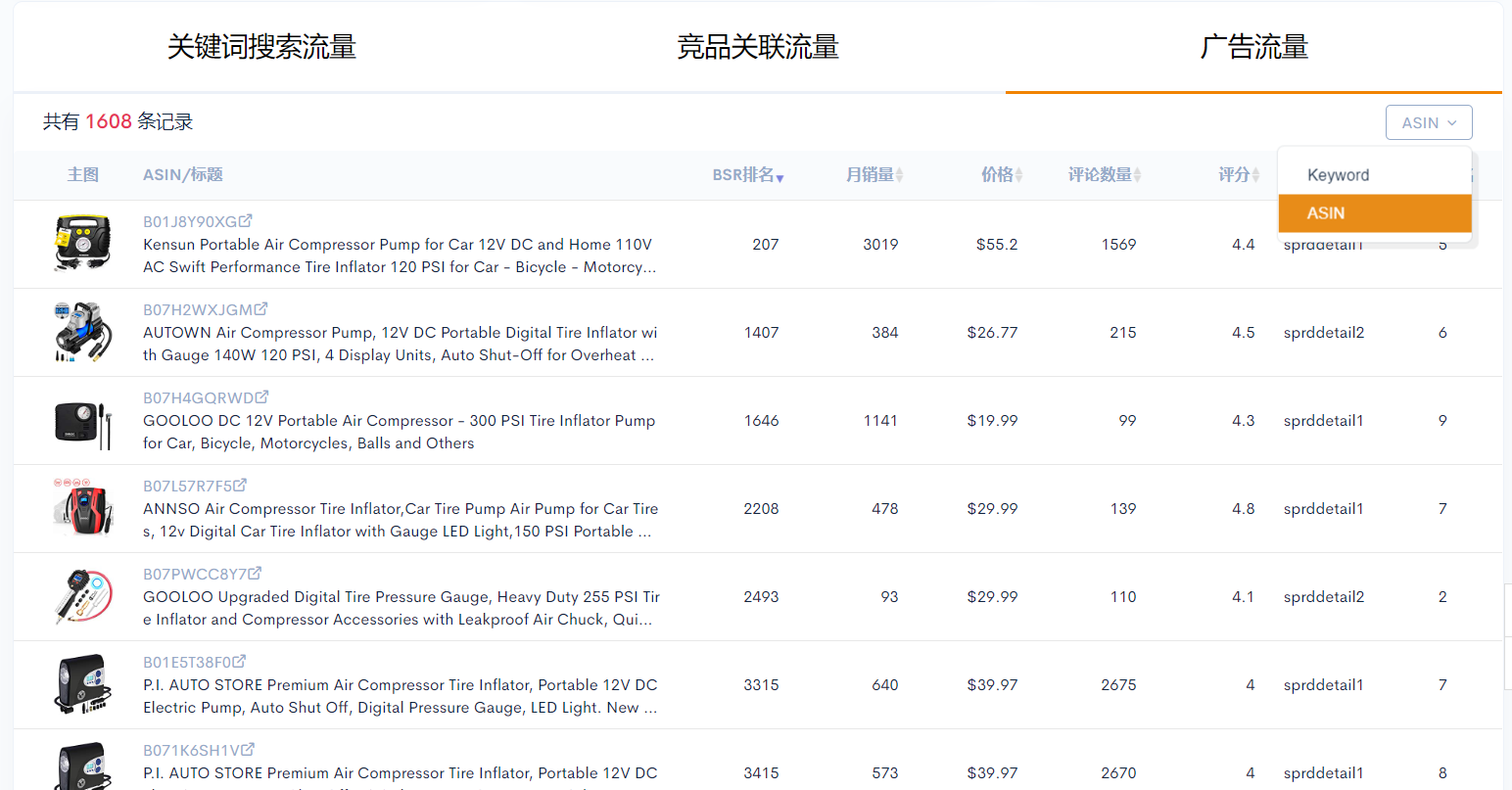
Task: View ANNSO tire inflator thumbnail
Action: [82, 507]
